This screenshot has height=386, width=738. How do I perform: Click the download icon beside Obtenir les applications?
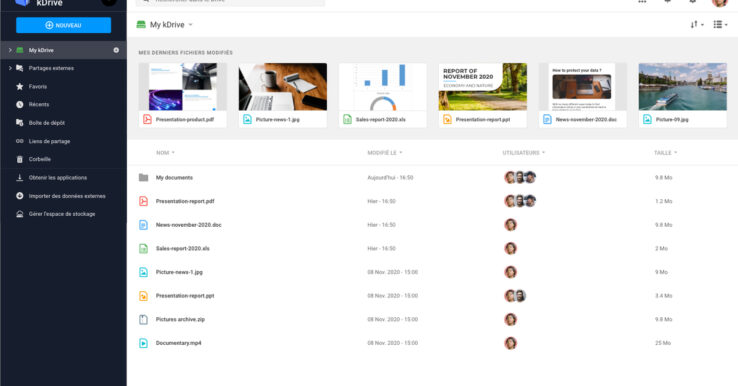pos(19,177)
